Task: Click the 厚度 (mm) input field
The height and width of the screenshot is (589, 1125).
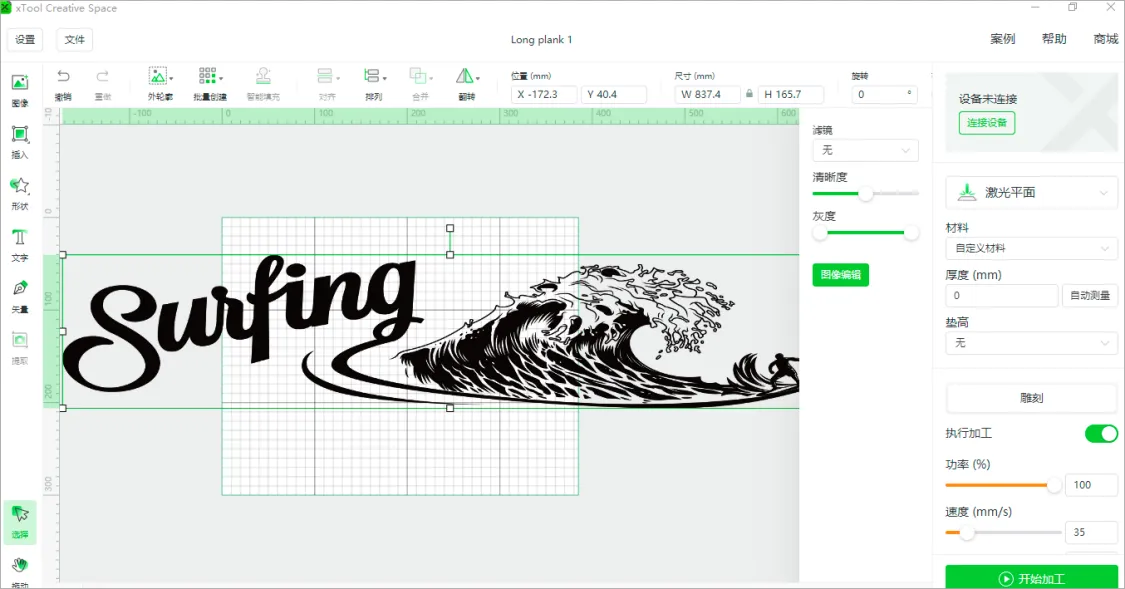Action: point(1002,296)
